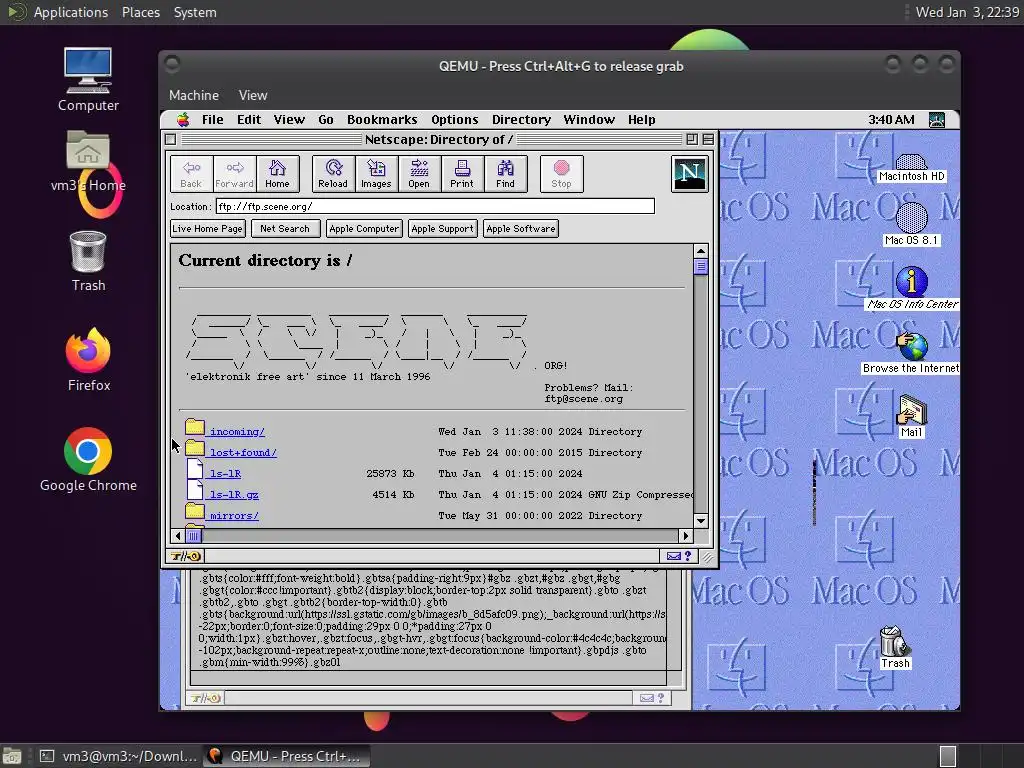Download the ls-lR.gz link
Screen dimensions: 1024x768
pyautogui.click(x=234, y=494)
